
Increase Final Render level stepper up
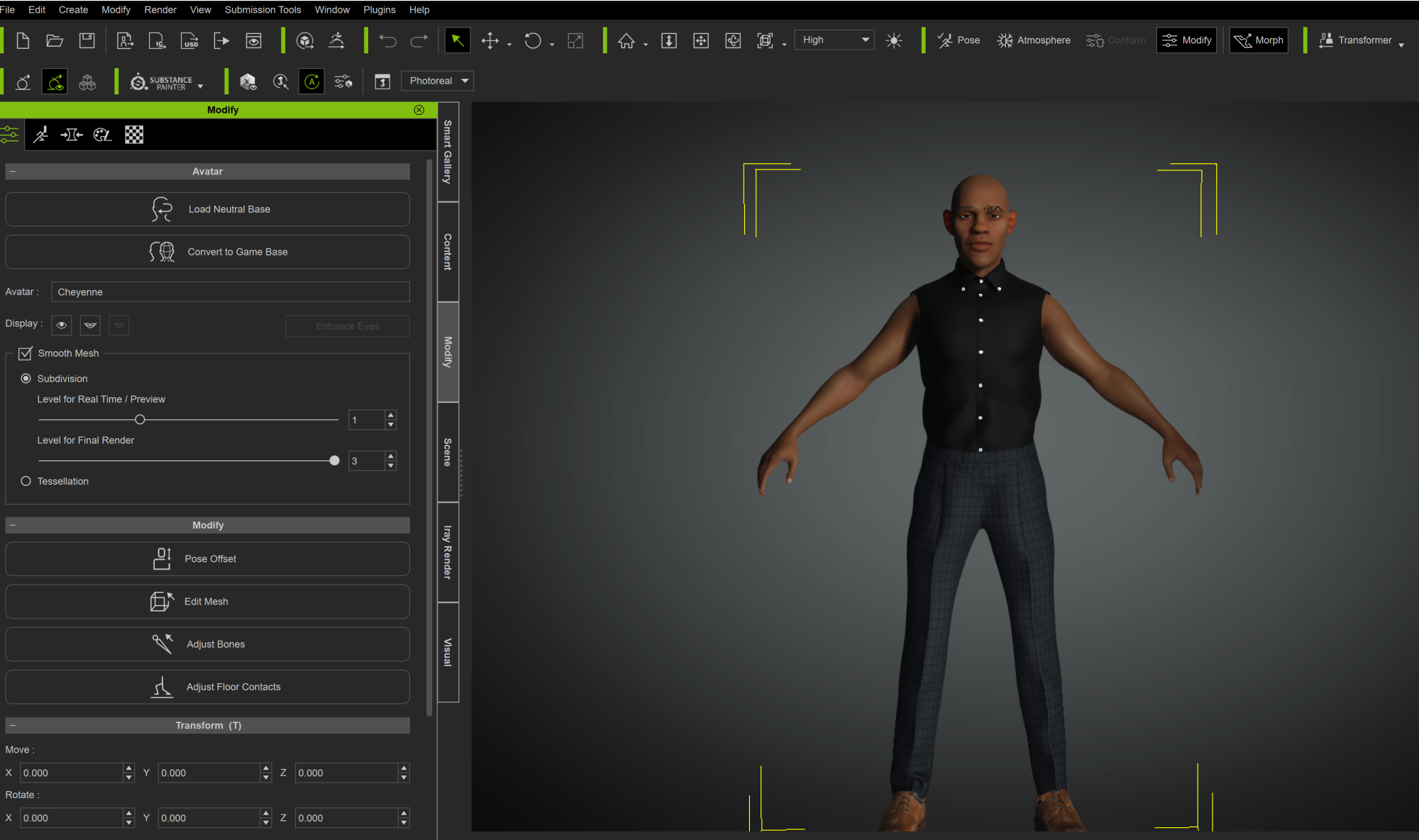pos(391,456)
